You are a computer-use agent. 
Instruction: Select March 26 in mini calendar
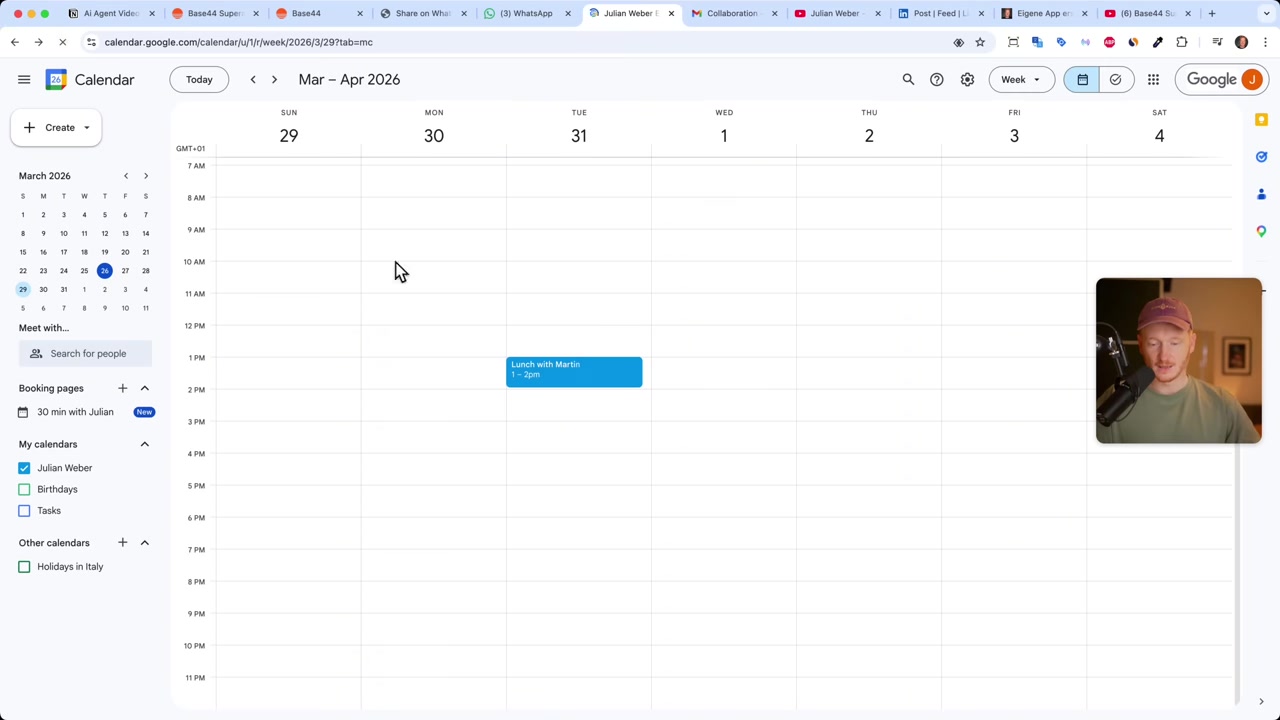click(x=104, y=271)
